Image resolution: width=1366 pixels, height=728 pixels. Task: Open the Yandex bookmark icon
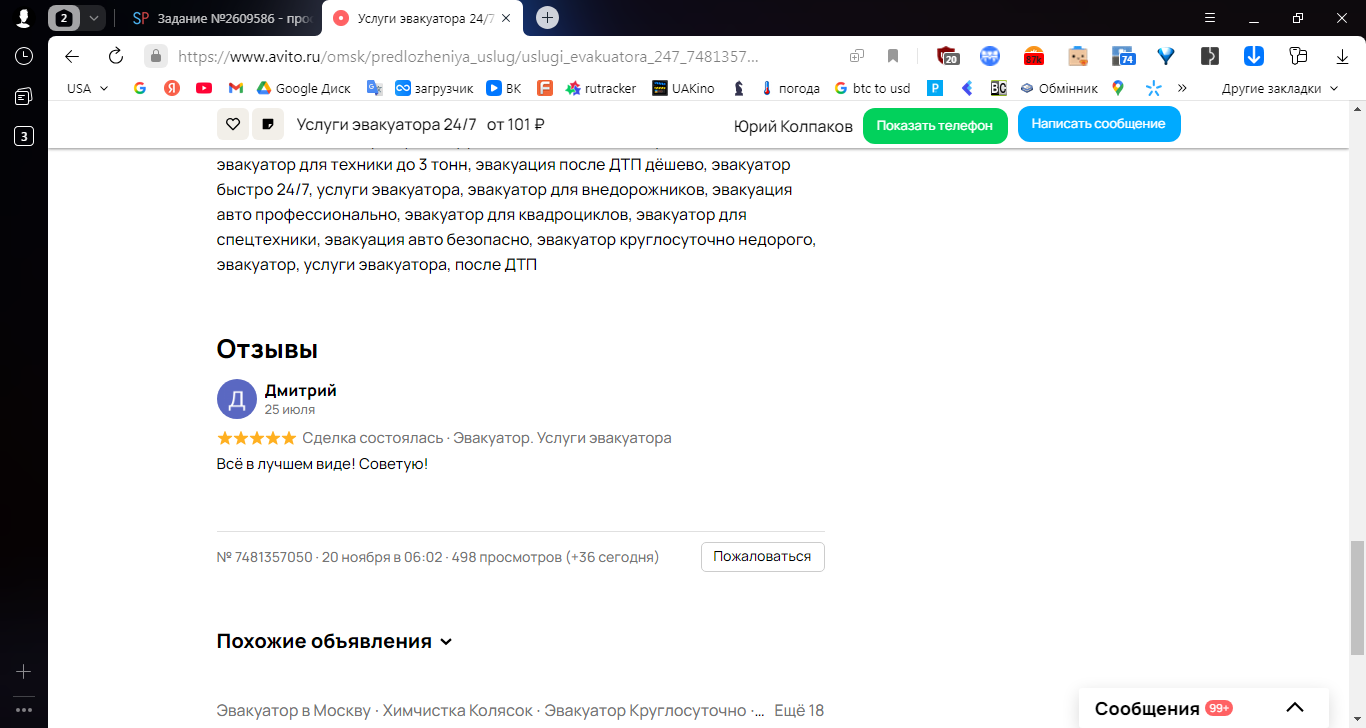pos(172,88)
